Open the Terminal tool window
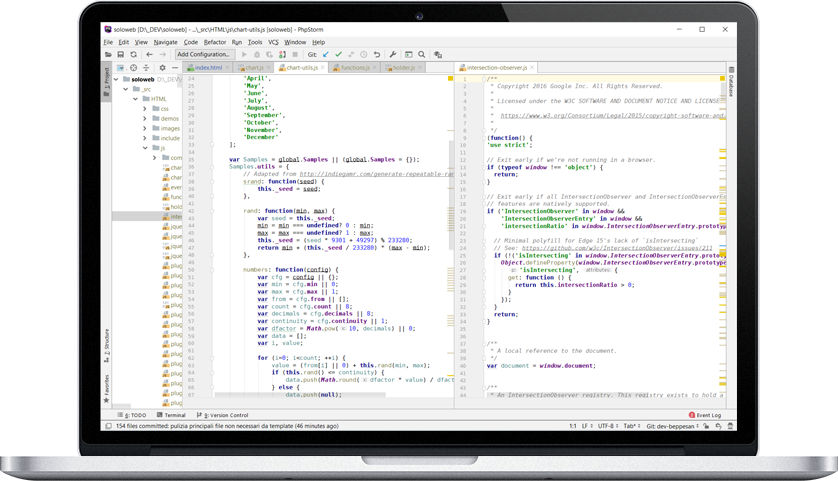This screenshot has height=481, width=838. (x=171, y=415)
